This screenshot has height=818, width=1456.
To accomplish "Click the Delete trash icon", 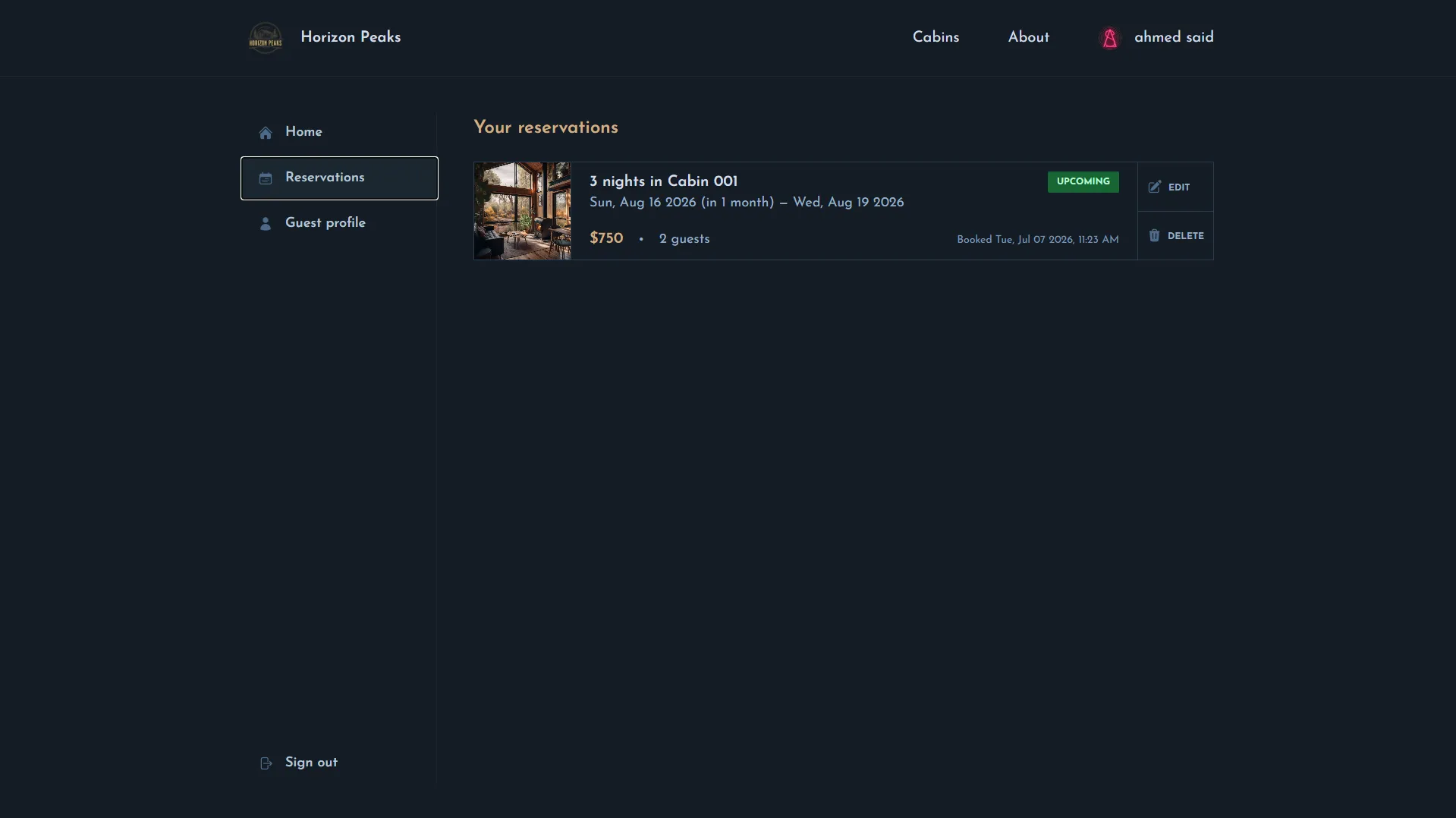I will click(1154, 235).
